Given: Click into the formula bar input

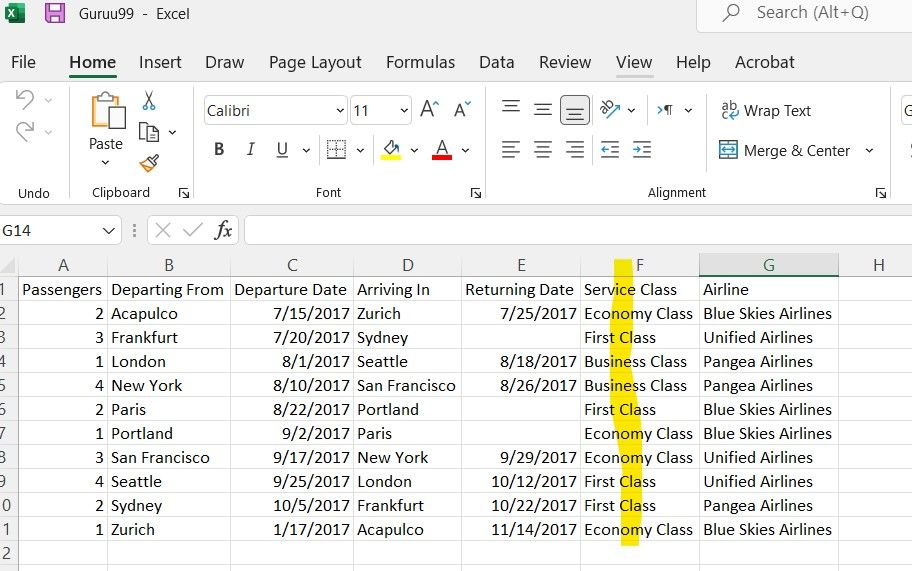Looking at the screenshot, I should 578,230.
